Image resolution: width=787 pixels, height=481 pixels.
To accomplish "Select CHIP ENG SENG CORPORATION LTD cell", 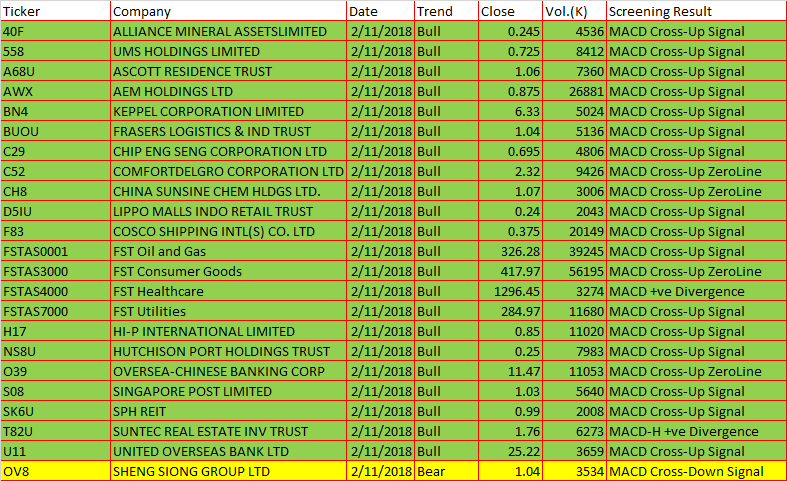I will pyautogui.click(x=228, y=151).
